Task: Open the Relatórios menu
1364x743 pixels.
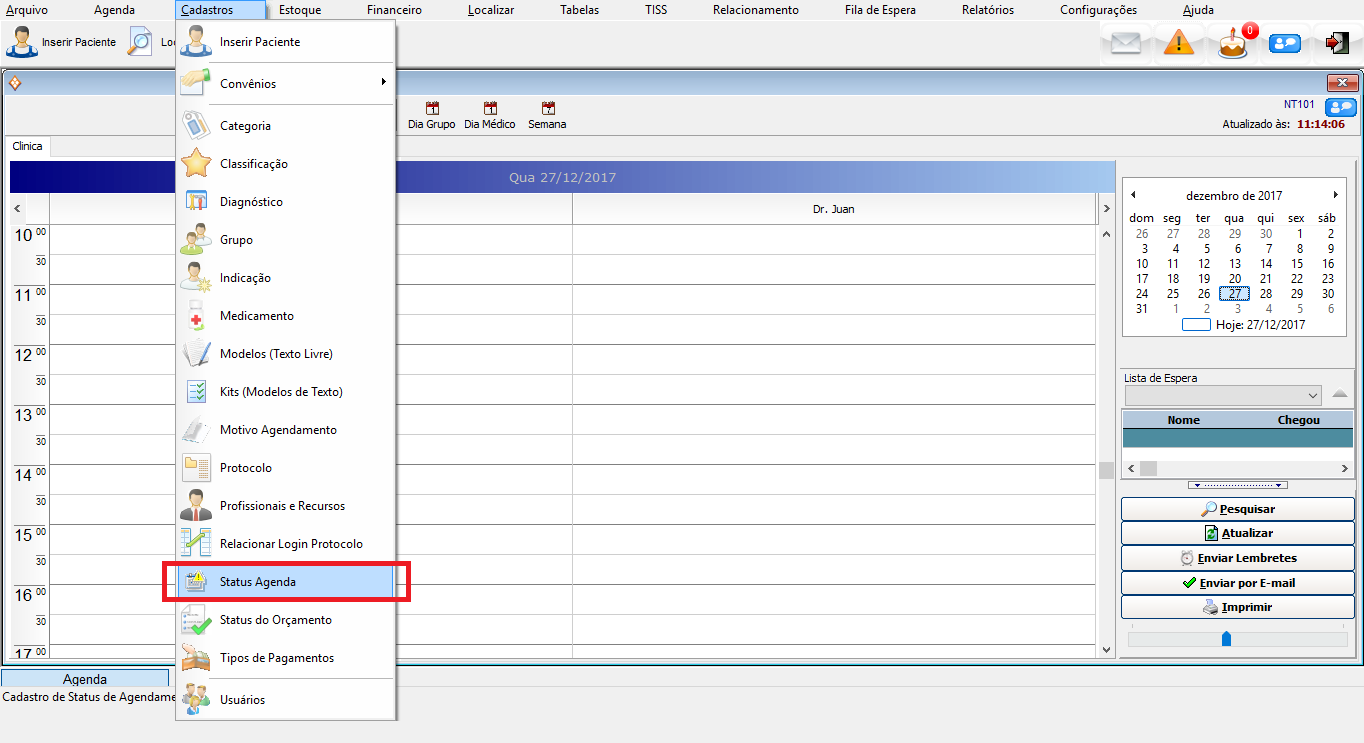Action: point(987,10)
